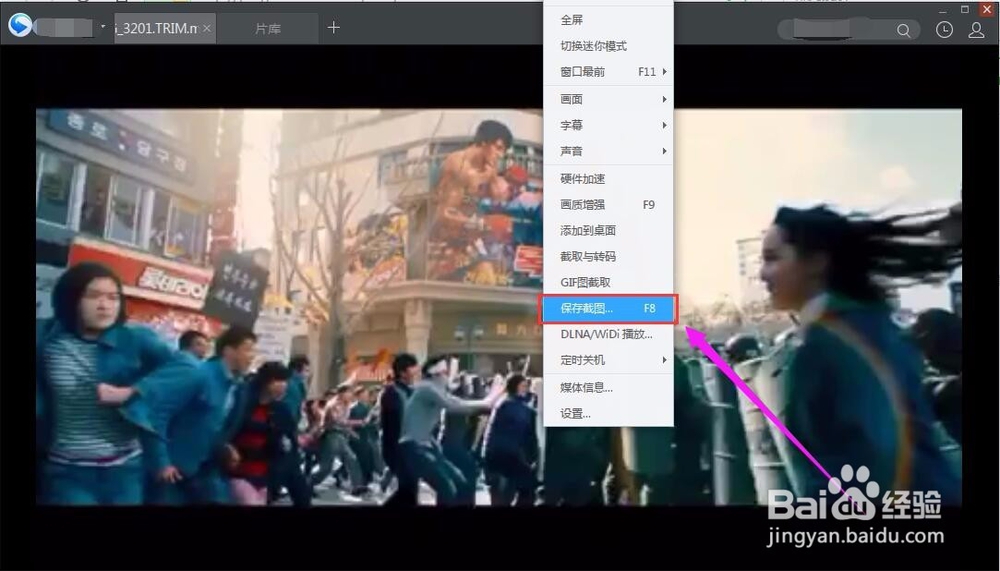The height and width of the screenshot is (571, 1000).
Task: Choose 全屏 from context menu
Action: 608,20
